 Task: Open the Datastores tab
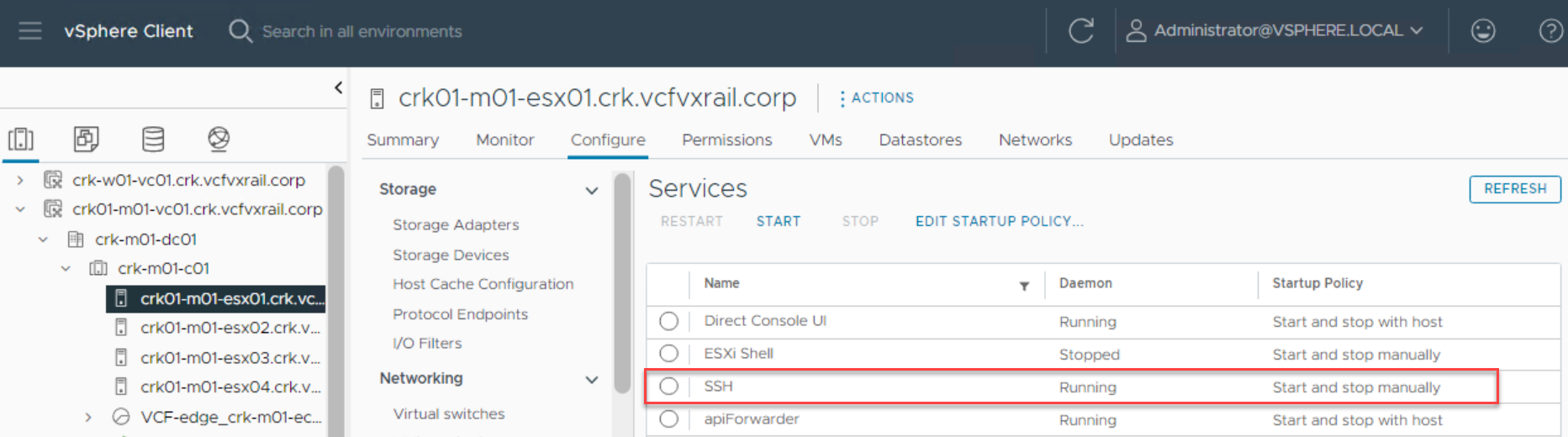click(x=920, y=140)
